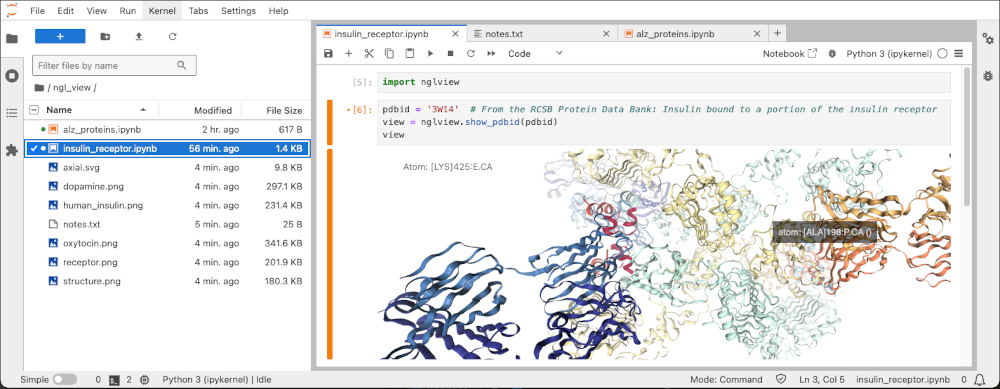Viewport: 1000px width, 389px height.
Task: Close the notes.txt tab
Action: click(606, 33)
